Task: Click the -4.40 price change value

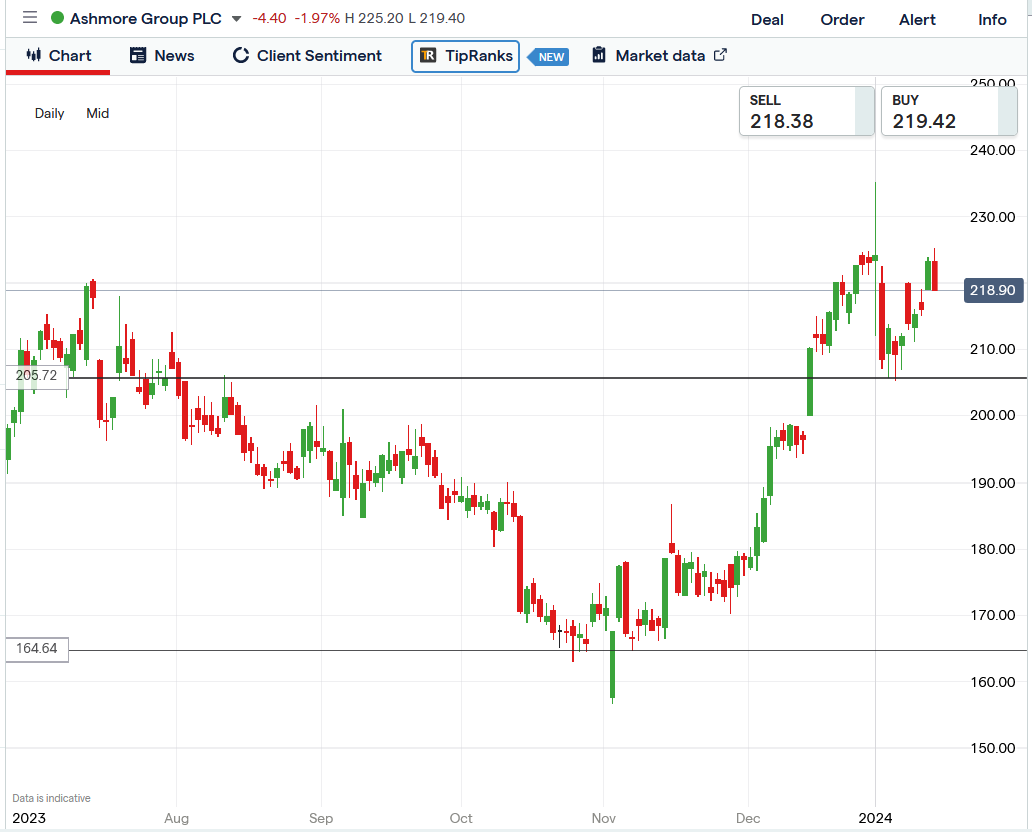Action: (269, 18)
